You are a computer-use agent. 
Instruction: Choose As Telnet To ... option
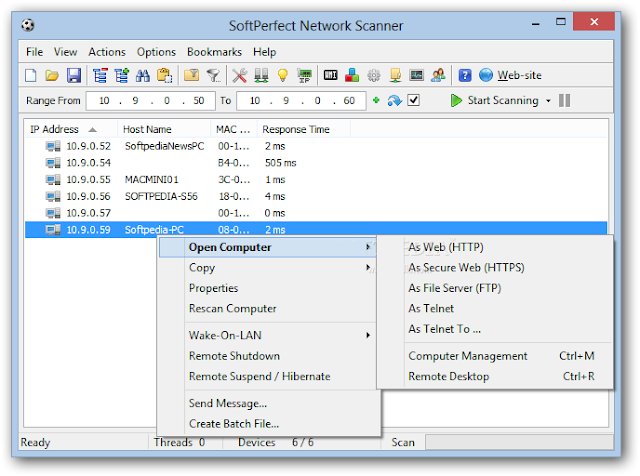(495, 329)
